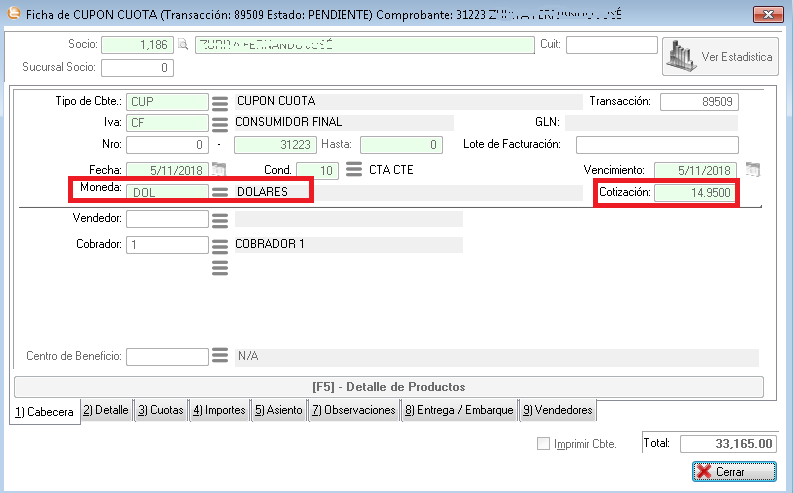Click the F5 Detalle de Productos bar
793x493 pixels.
(389, 387)
